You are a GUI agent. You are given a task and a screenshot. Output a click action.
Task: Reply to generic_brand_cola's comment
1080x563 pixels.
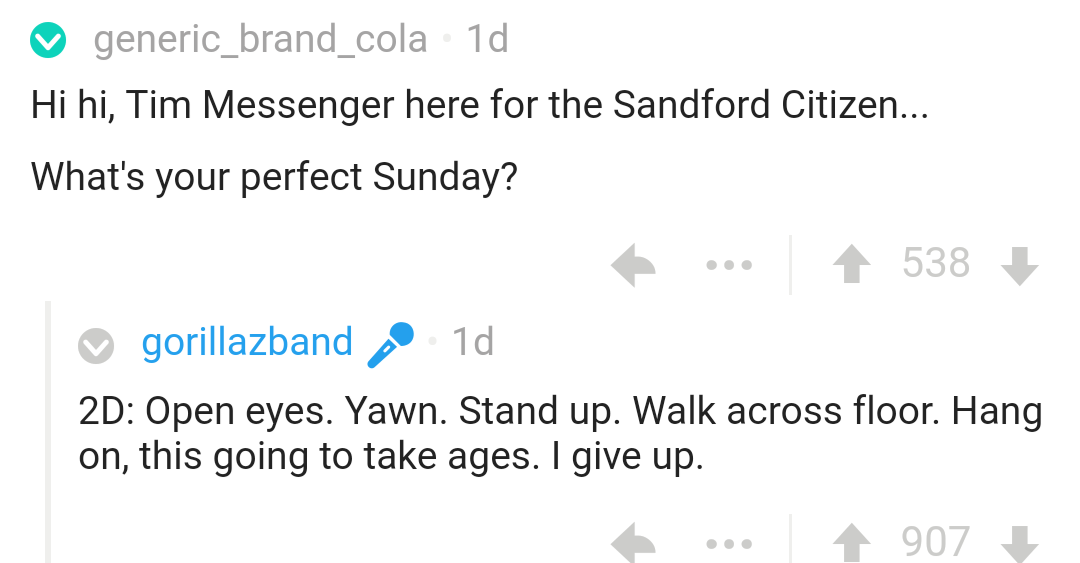[633, 266]
